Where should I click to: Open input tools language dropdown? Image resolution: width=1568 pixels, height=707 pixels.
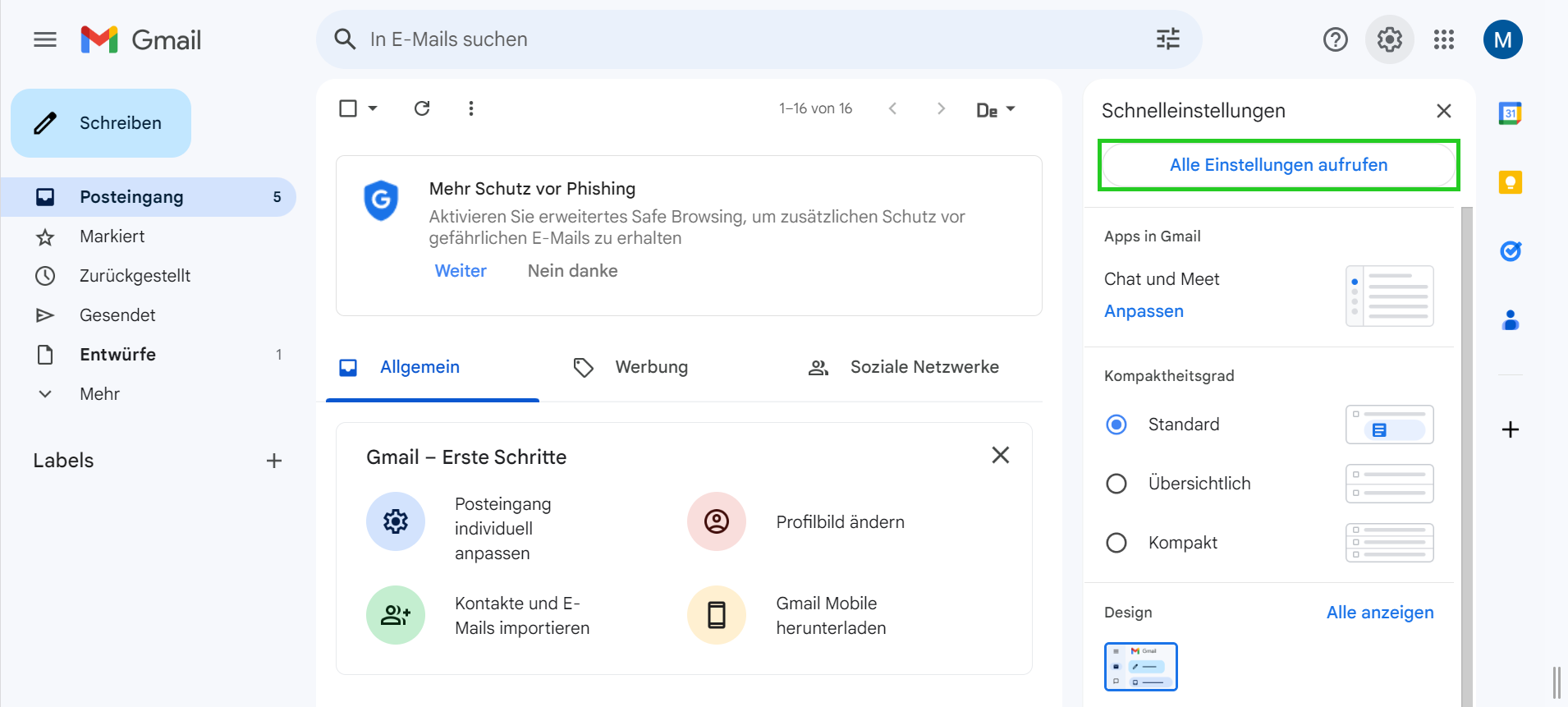(x=996, y=109)
